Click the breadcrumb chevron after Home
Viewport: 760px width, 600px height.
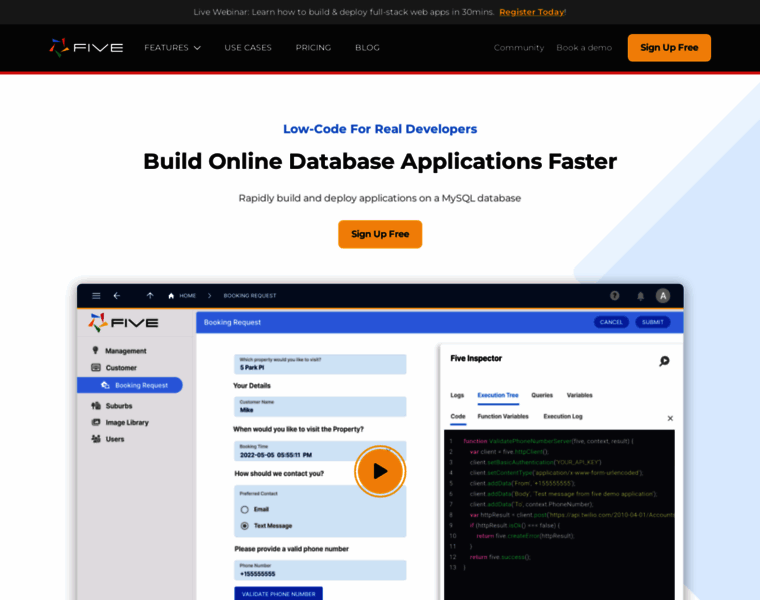(x=209, y=296)
